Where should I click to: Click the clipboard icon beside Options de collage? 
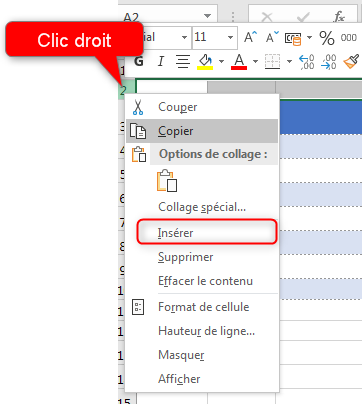point(139,154)
